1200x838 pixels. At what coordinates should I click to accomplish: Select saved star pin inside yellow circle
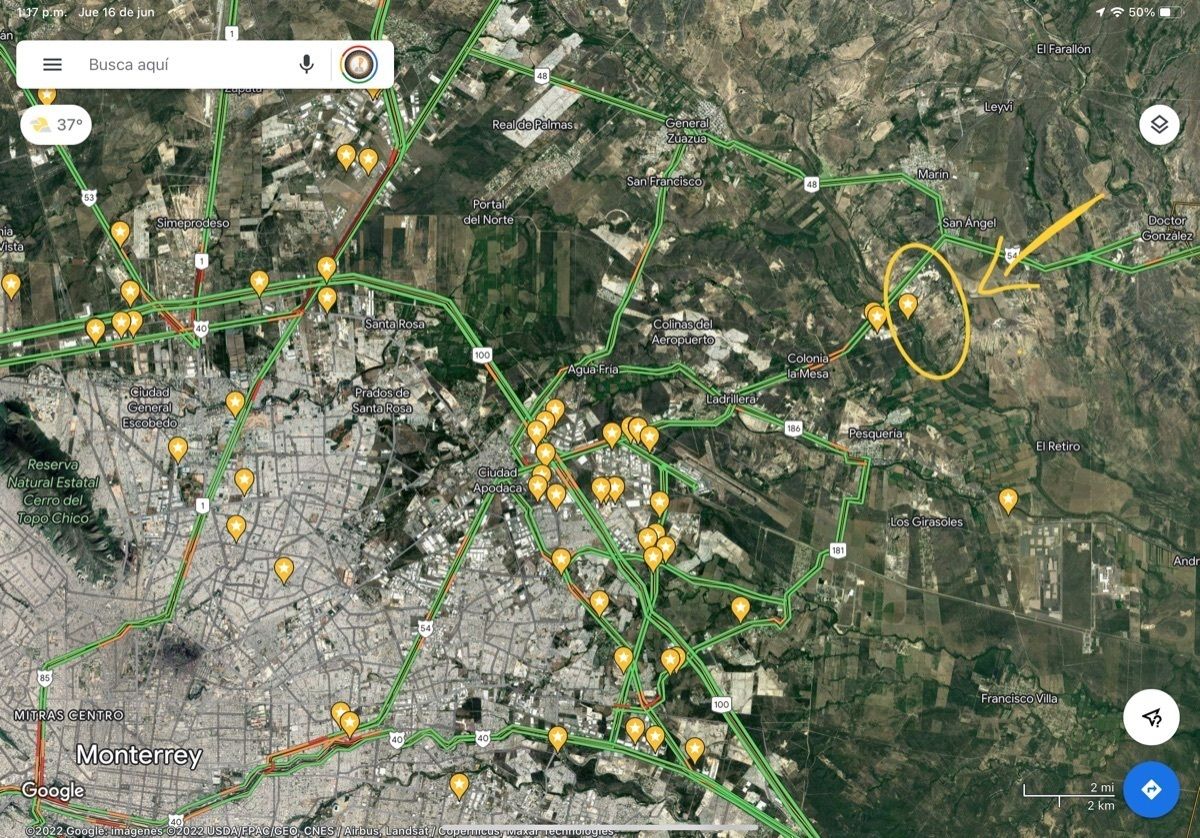click(907, 305)
